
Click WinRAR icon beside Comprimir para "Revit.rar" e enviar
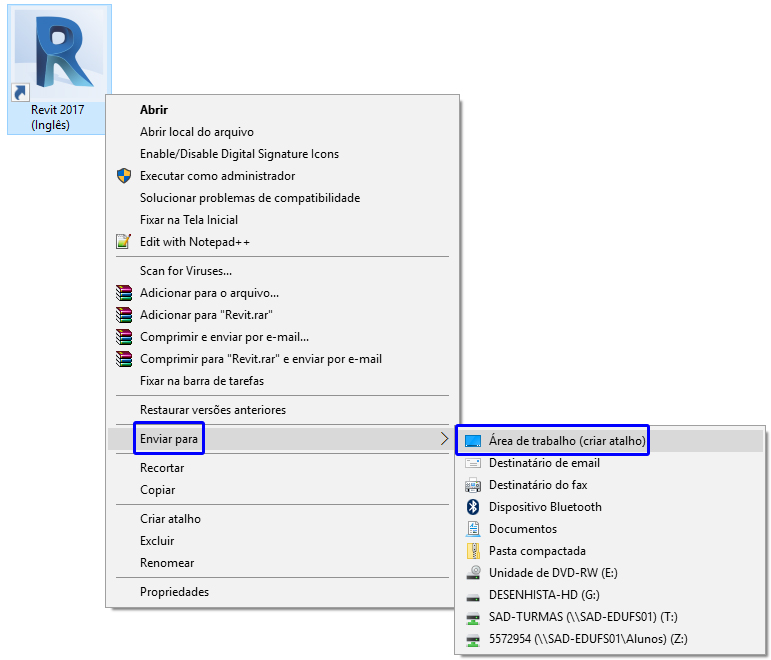point(124,359)
